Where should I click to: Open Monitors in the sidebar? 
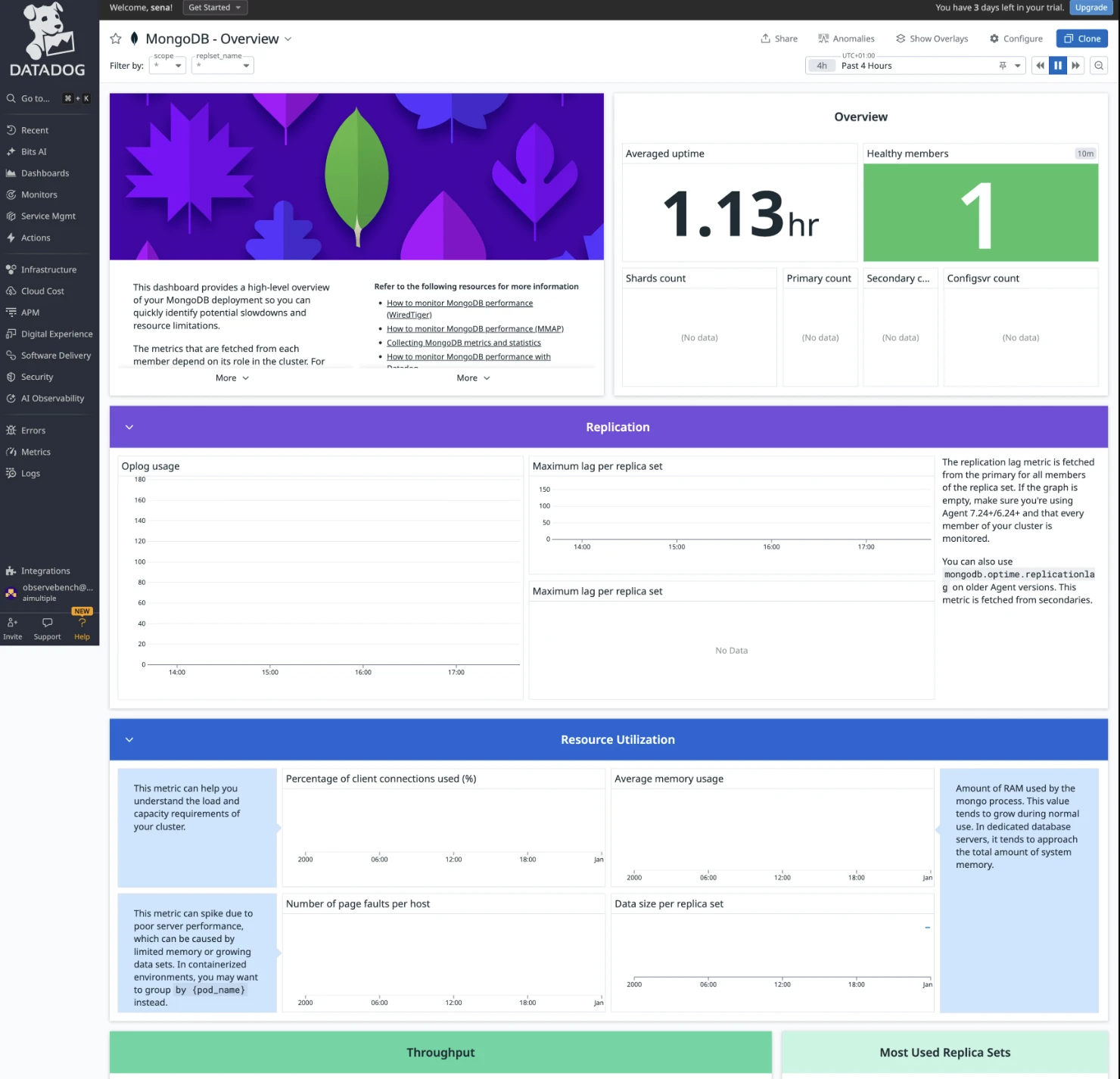pyautogui.click(x=39, y=194)
